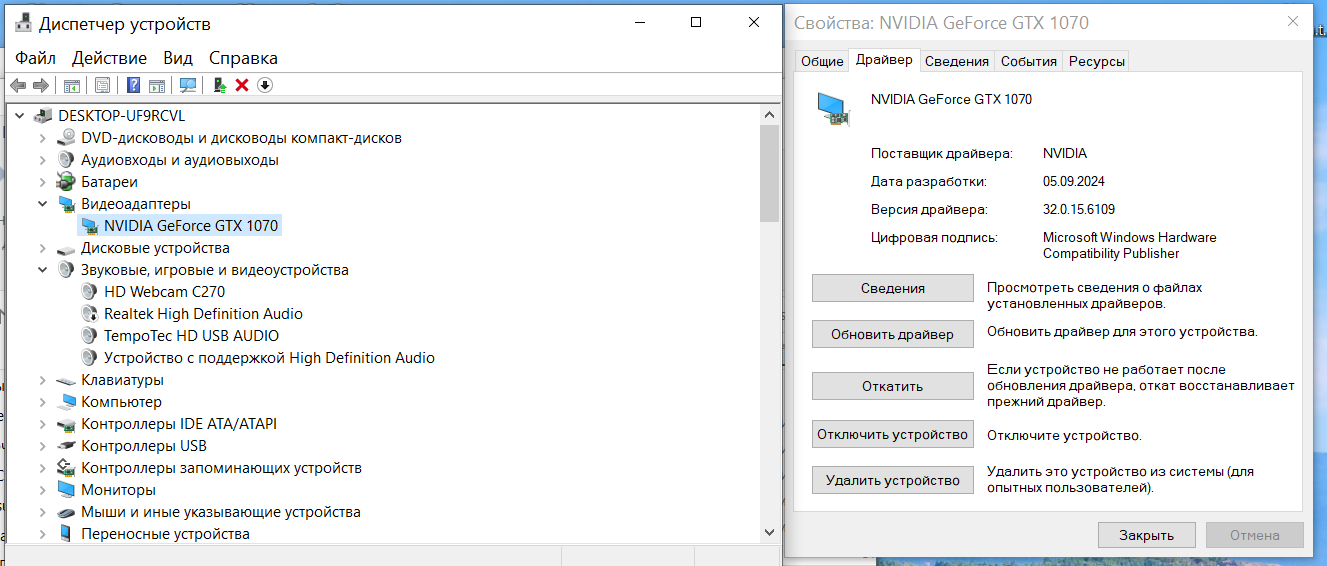Click the Отключить устройство button
Screen dimensions: 1327x566
pyautogui.click(x=892, y=434)
